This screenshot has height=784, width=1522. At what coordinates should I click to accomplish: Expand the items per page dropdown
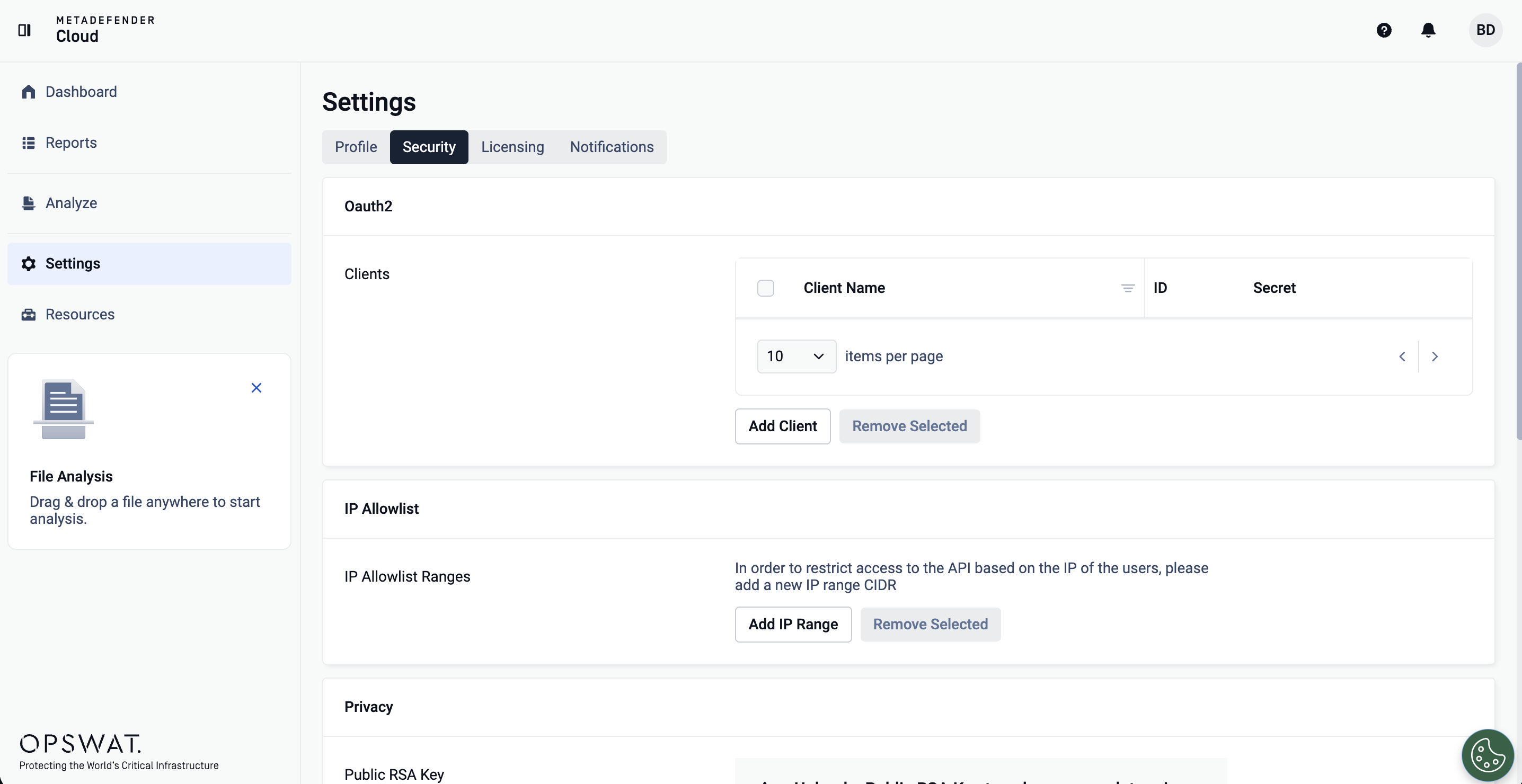[796, 357]
